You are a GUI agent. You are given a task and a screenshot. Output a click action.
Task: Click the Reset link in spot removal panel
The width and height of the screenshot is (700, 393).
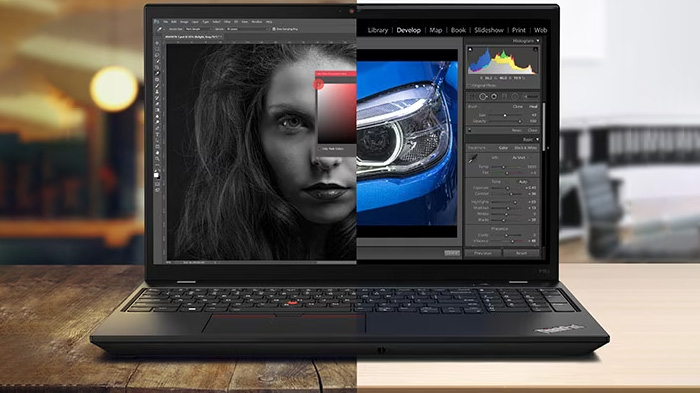[517, 130]
